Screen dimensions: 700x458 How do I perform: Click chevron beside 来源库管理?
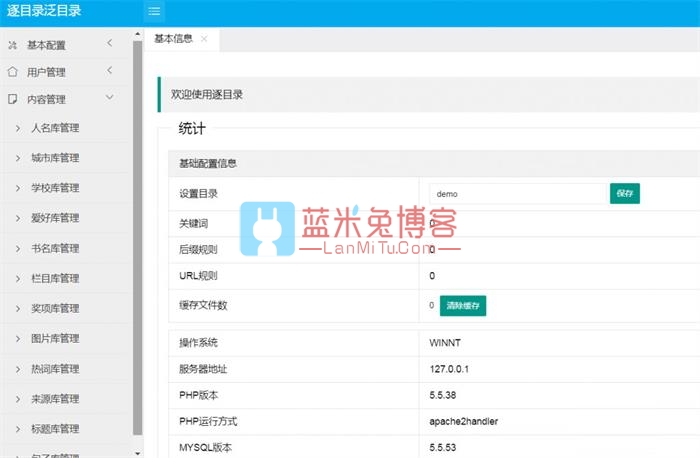pos(18,400)
